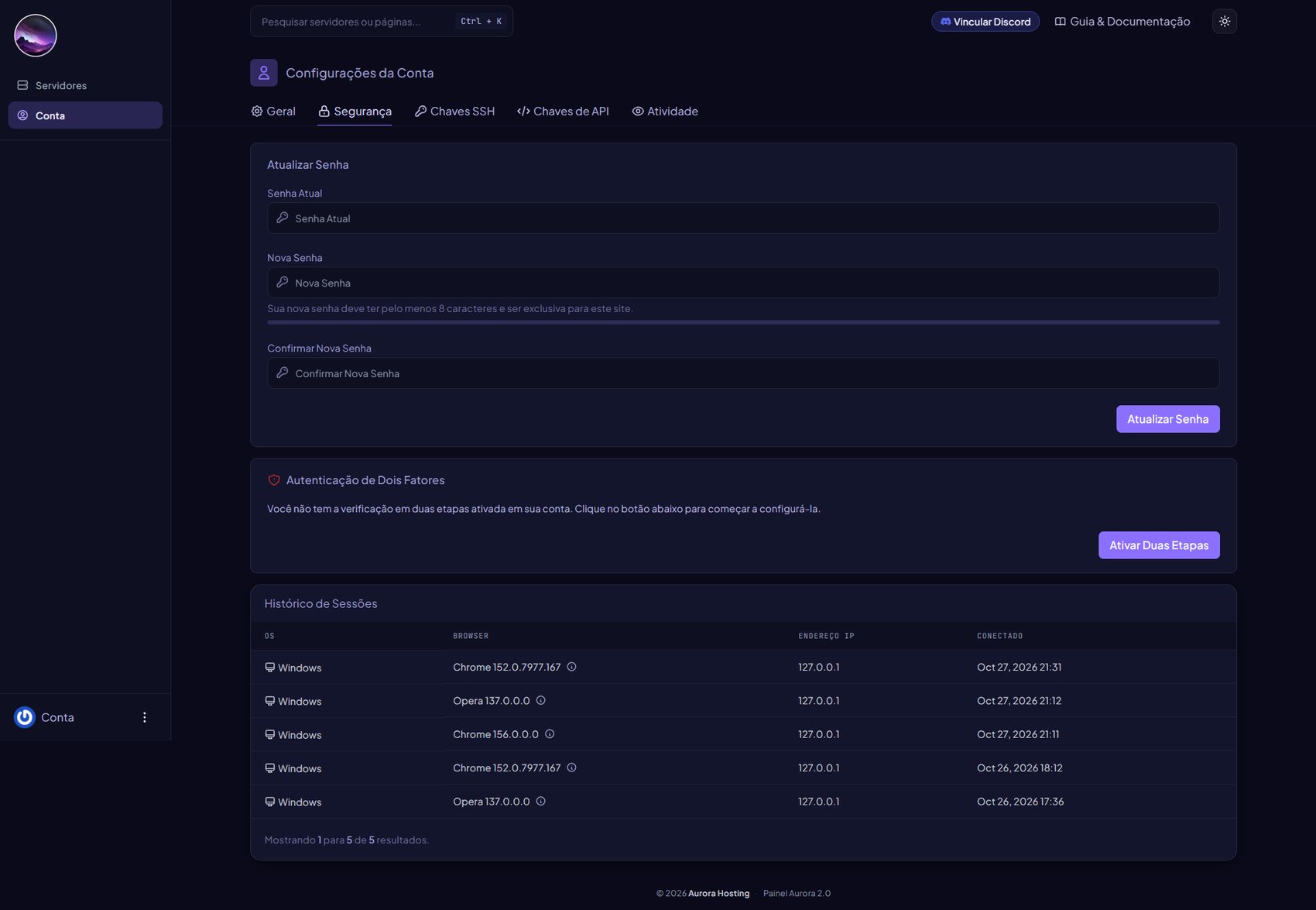Open the Servidores sidebar item

click(85, 85)
